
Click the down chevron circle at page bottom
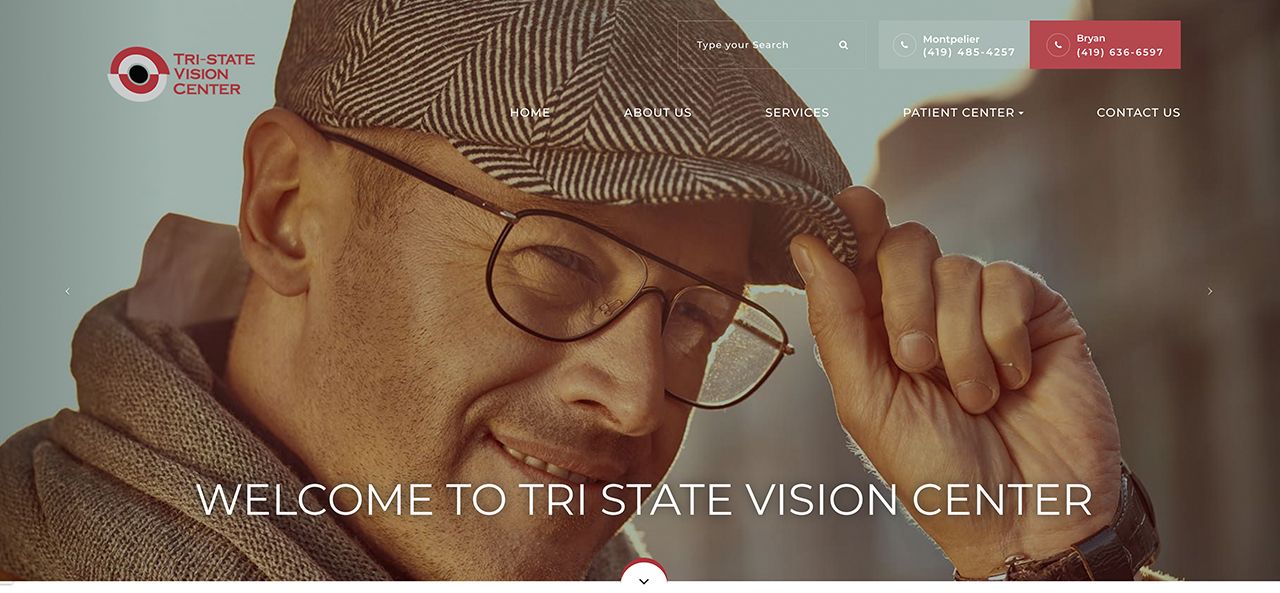(644, 577)
